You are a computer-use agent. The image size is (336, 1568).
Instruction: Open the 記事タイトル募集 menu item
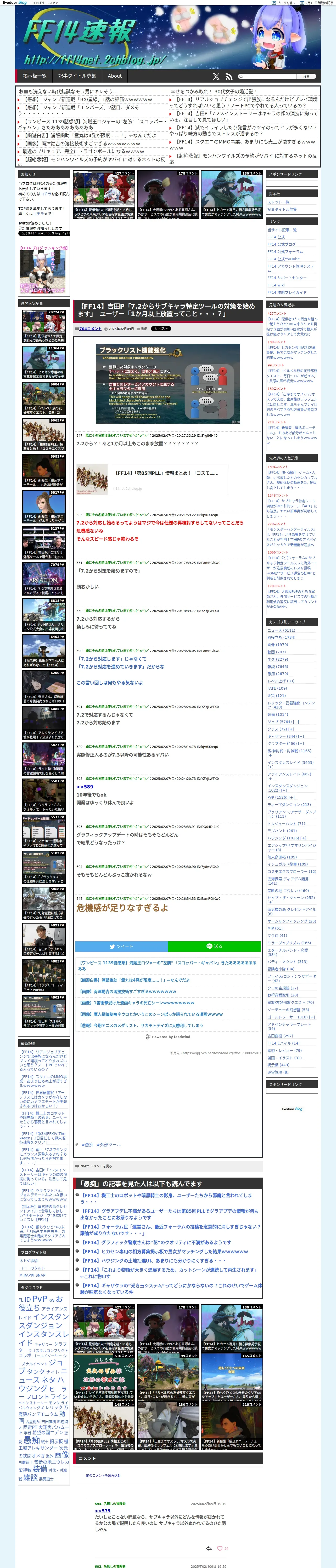pyautogui.click(x=77, y=76)
